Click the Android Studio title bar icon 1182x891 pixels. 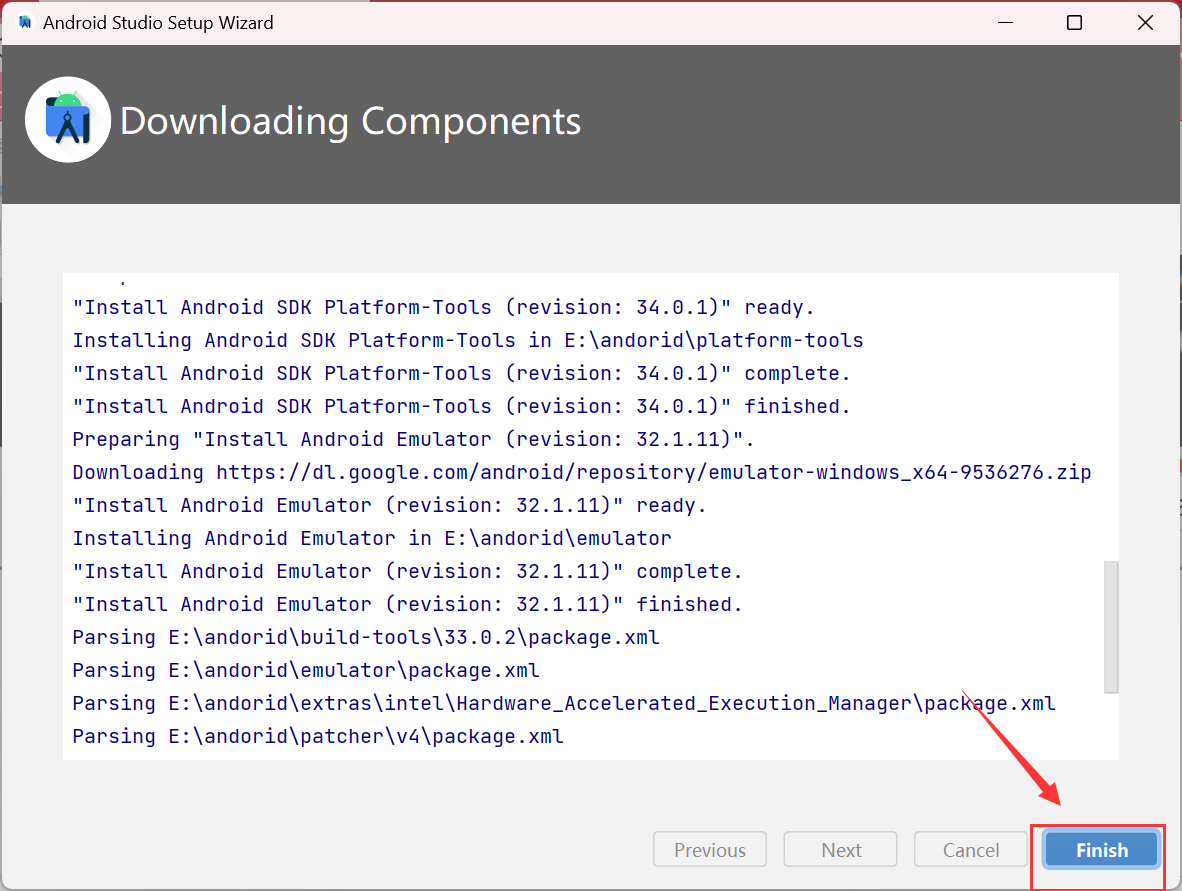(25, 23)
